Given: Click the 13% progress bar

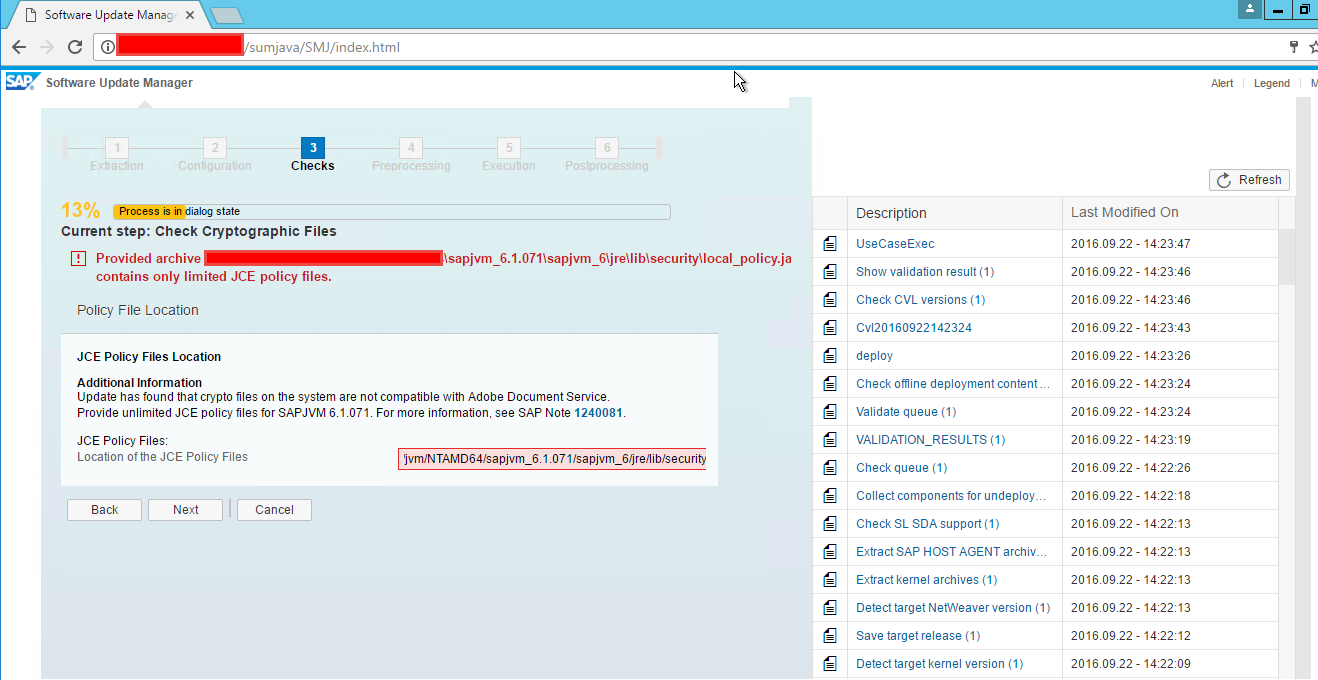Looking at the screenshot, I should click(x=392, y=212).
